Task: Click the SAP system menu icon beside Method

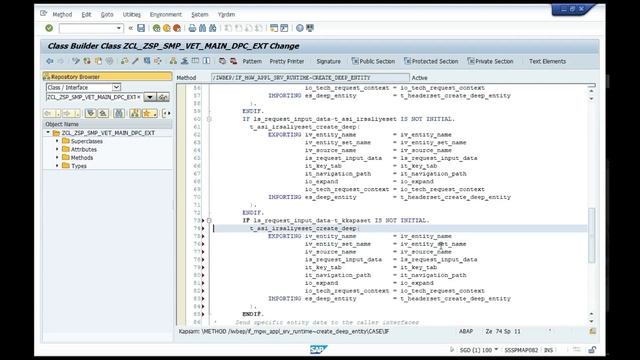Action: coord(44,13)
